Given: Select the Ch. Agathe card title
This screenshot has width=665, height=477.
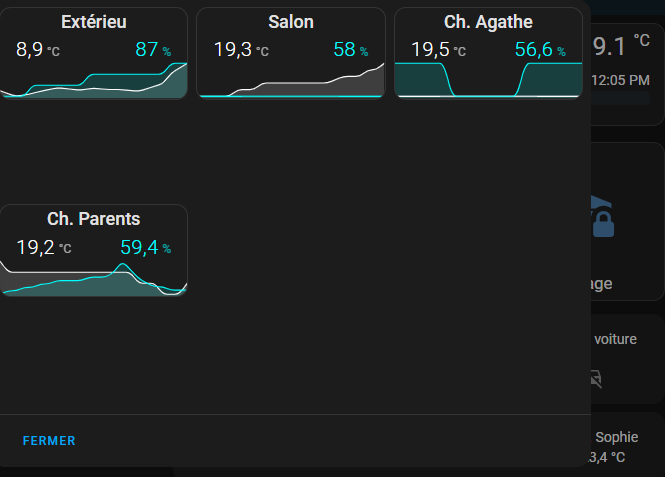Looking at the screenshot, I should [488, 22].
